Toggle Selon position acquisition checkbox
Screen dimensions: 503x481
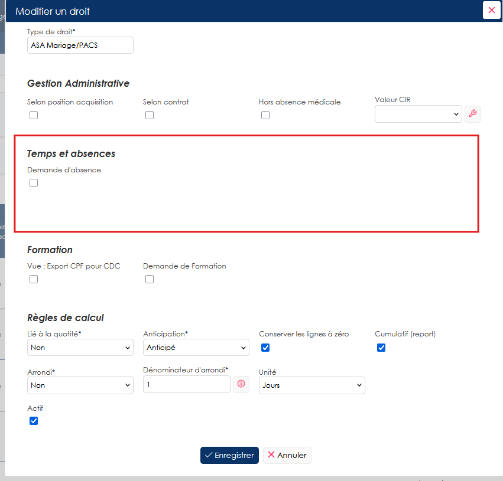(x=34, y=115)
